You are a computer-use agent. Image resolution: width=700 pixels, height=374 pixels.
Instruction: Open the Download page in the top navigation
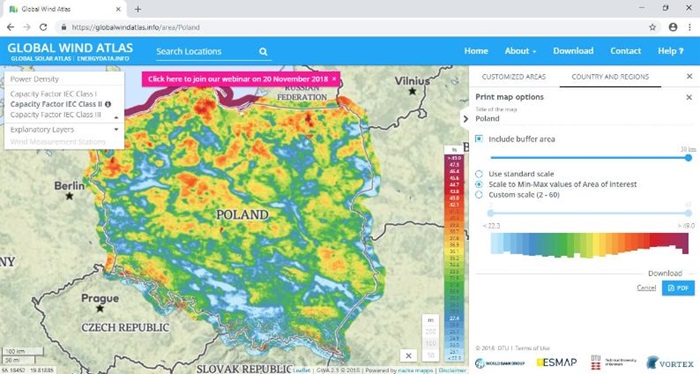click(573, 51)
